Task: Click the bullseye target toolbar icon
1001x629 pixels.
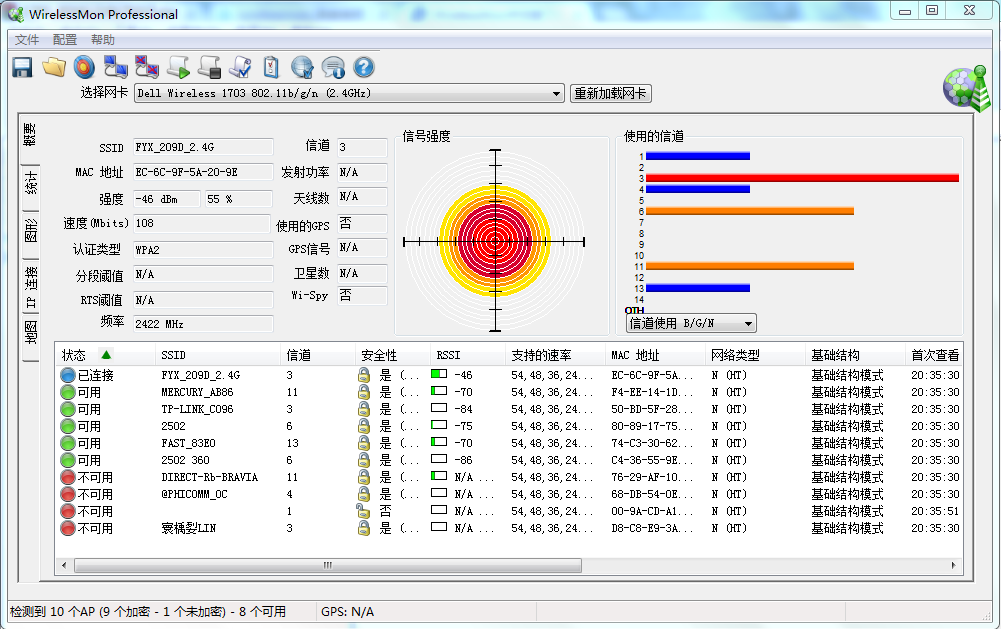Action: point(84,67)
